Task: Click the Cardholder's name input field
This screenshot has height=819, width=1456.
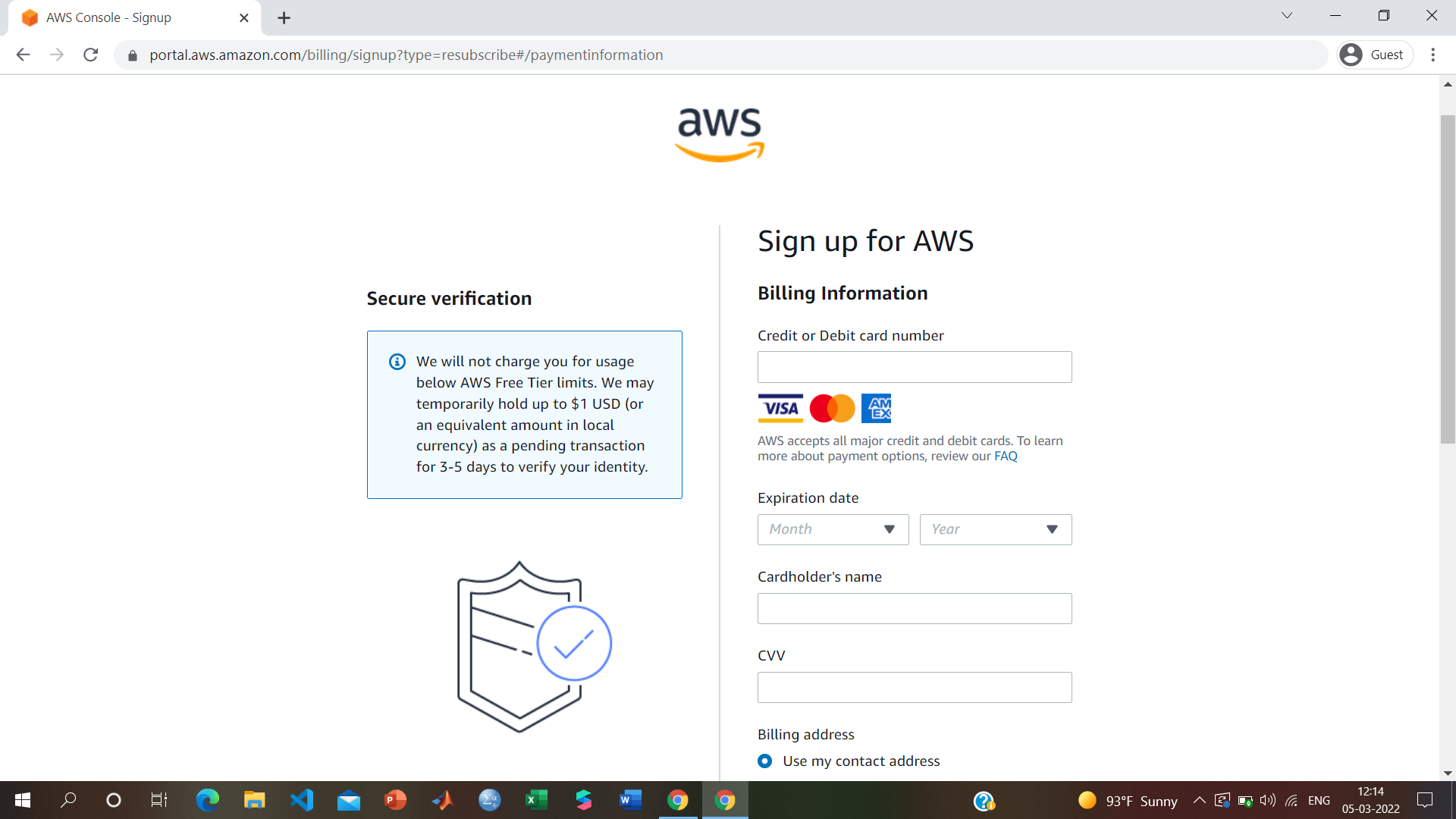Action: coord(914,608)
